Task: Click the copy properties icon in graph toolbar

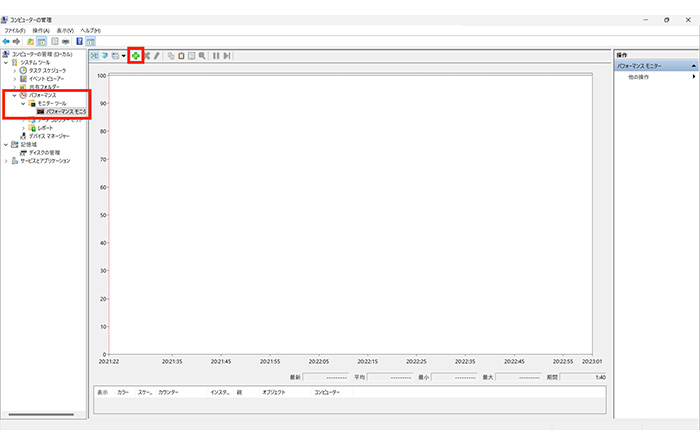Action: (171, 56)
